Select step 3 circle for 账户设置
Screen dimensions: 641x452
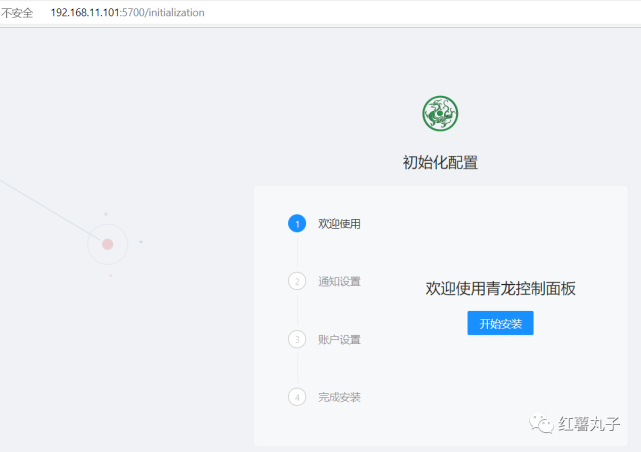coord(297,339)
